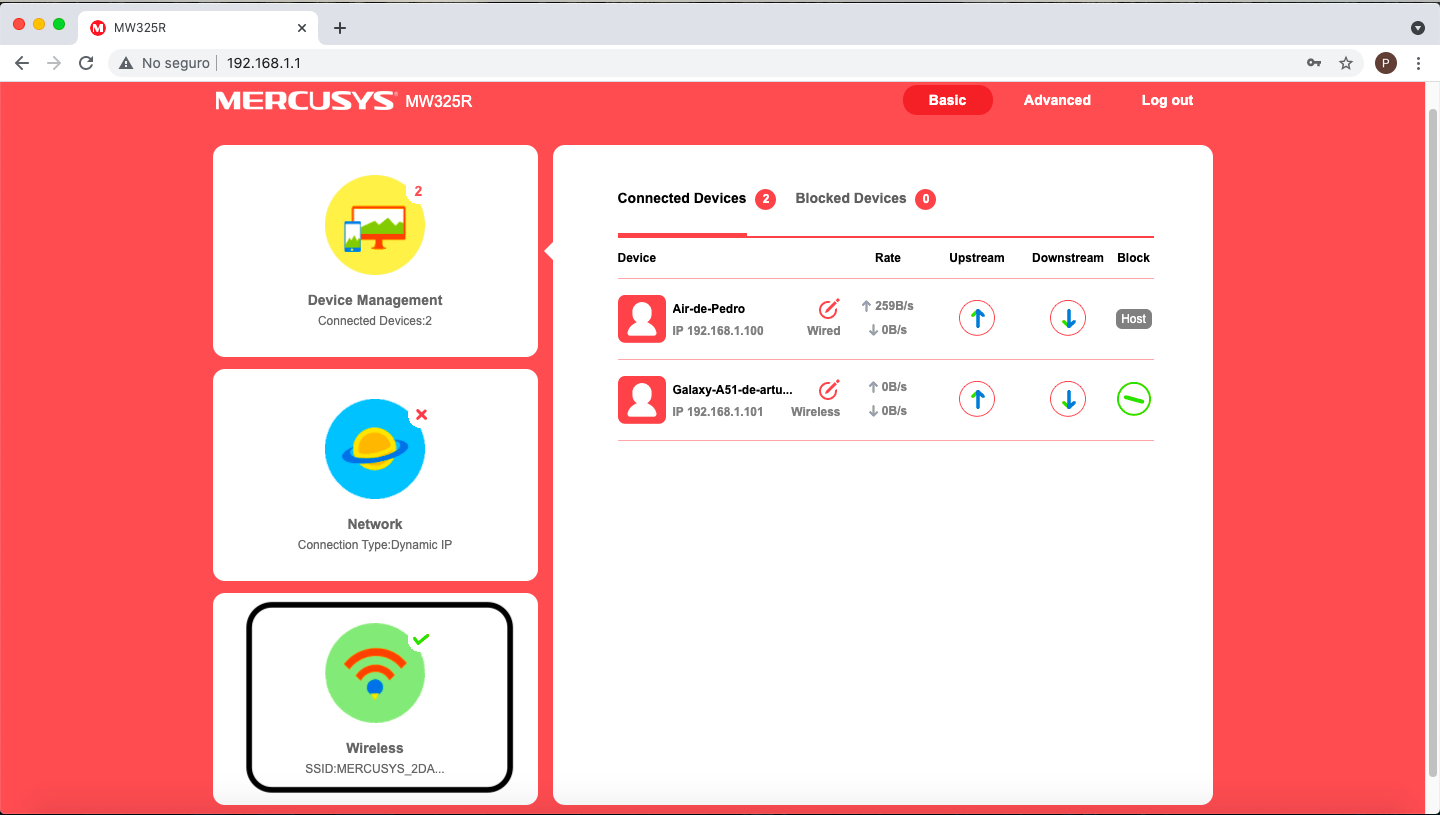Open the Wireless settings card
Screen dimensions: 1440x815
(379, 697)
